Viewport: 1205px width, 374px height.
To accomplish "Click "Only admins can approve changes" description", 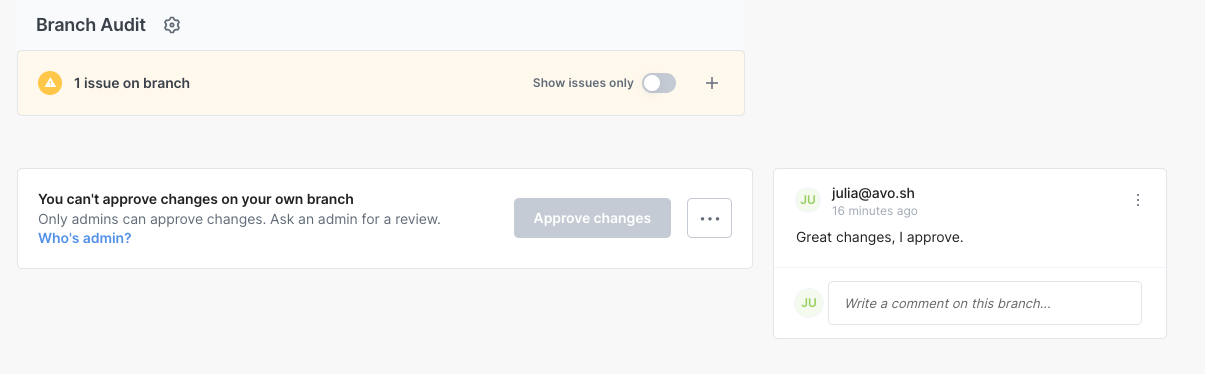I will [239, 218].
